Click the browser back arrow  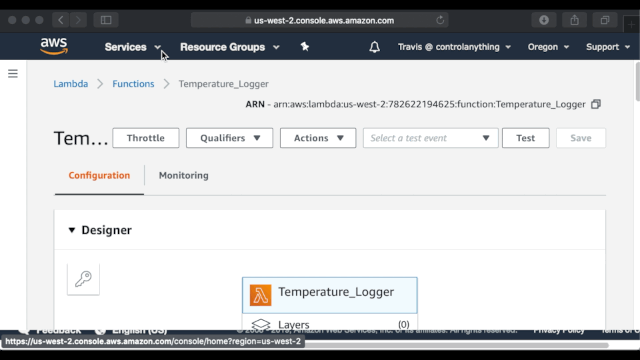point(61,20)
